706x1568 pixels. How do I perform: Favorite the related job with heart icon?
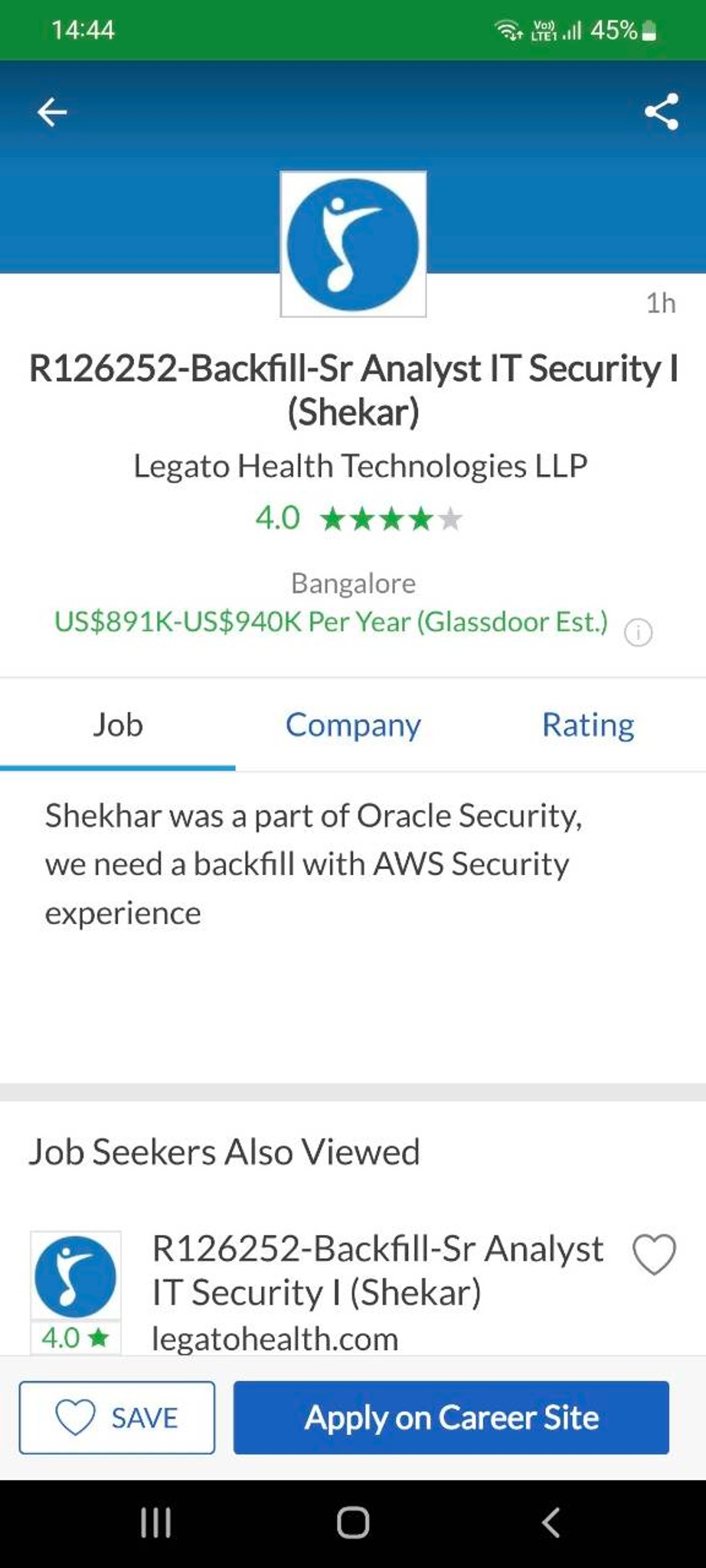654,1254
